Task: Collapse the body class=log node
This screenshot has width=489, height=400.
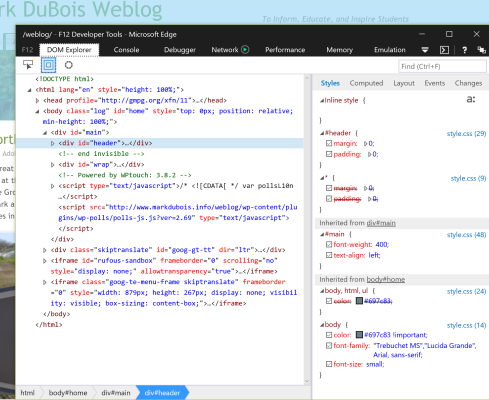Action: [37, 111]
